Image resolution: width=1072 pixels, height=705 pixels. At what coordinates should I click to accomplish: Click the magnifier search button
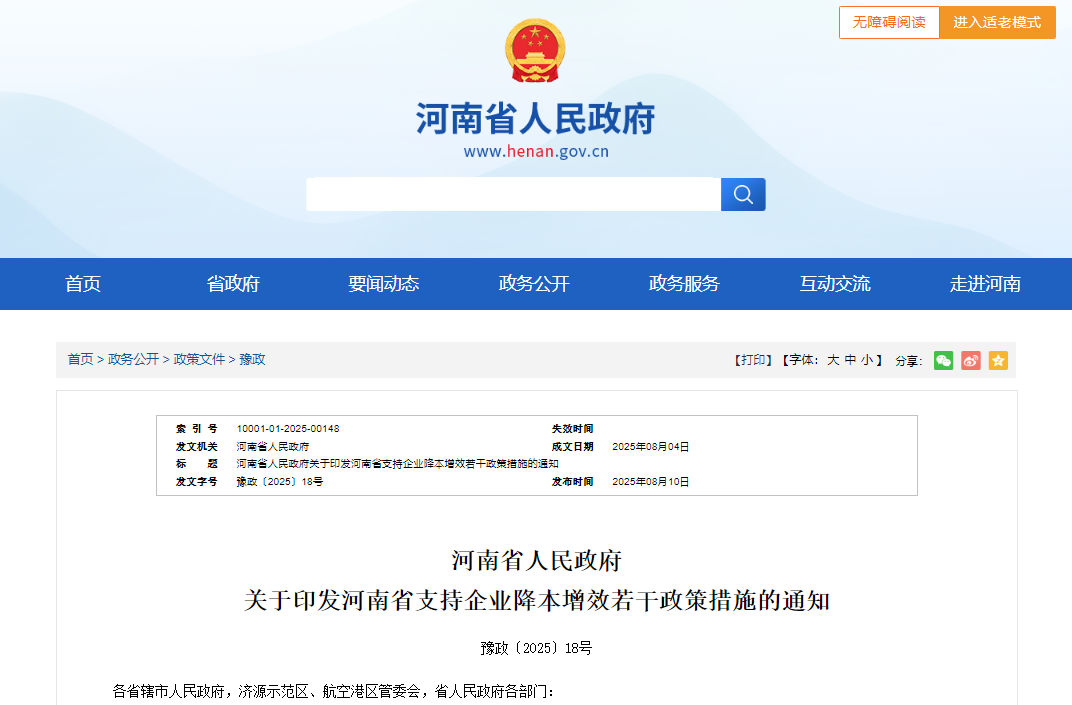pyautogui.click(x=743, y=194)
